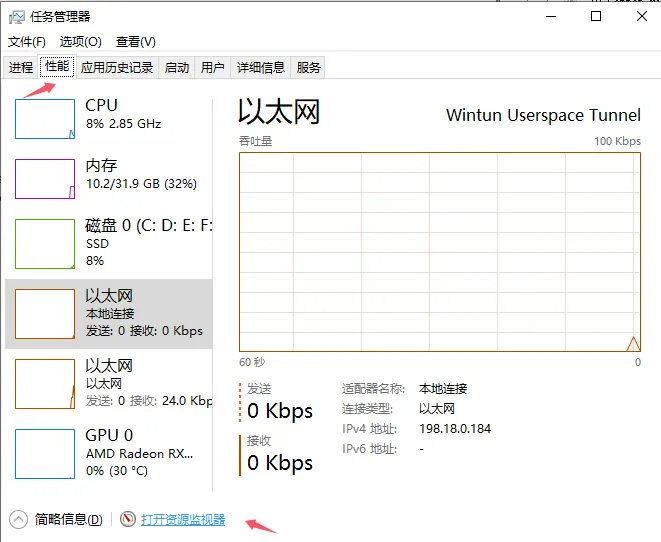Collapse view with 简略信息 chevron icon
The image size is (661, 542).
pyautogui.click(x=18, y=519)
